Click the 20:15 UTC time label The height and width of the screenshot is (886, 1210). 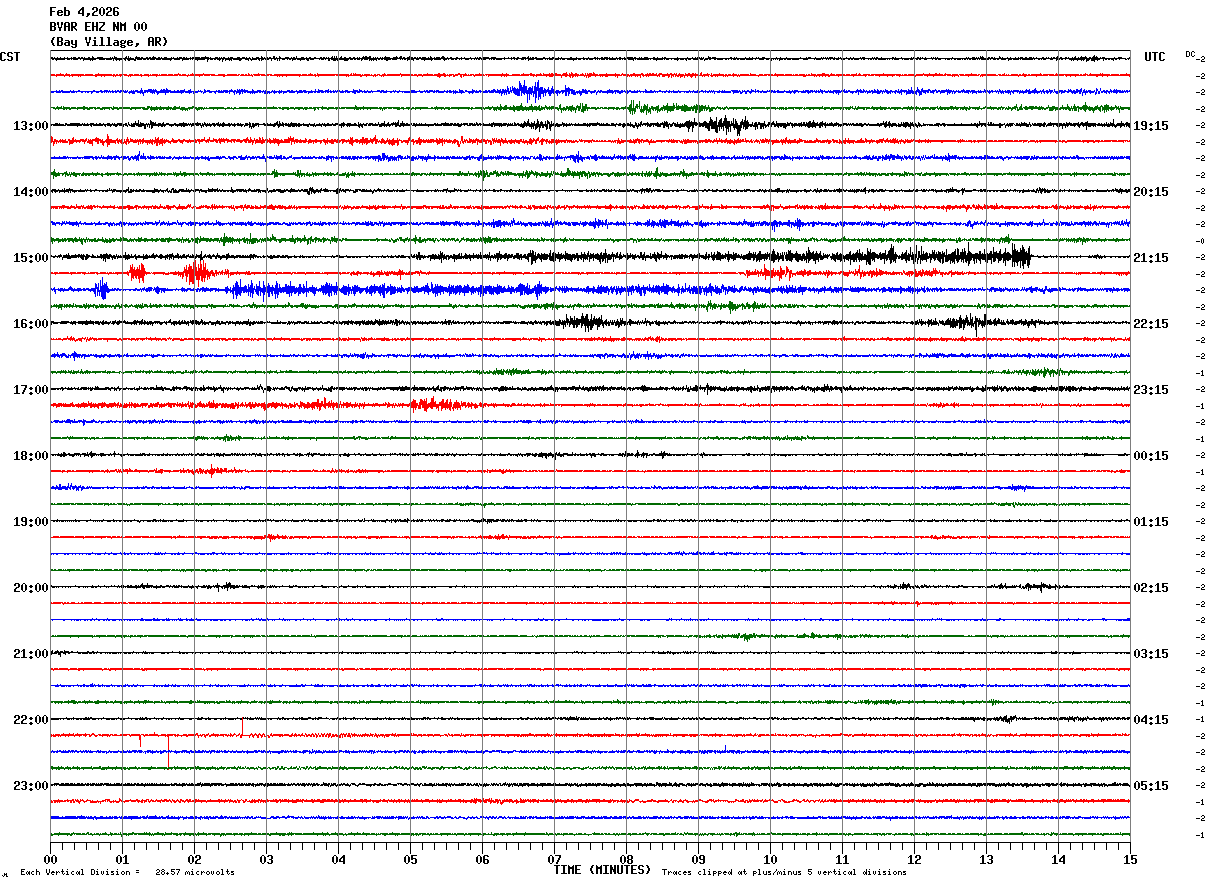coord(1150,192)
